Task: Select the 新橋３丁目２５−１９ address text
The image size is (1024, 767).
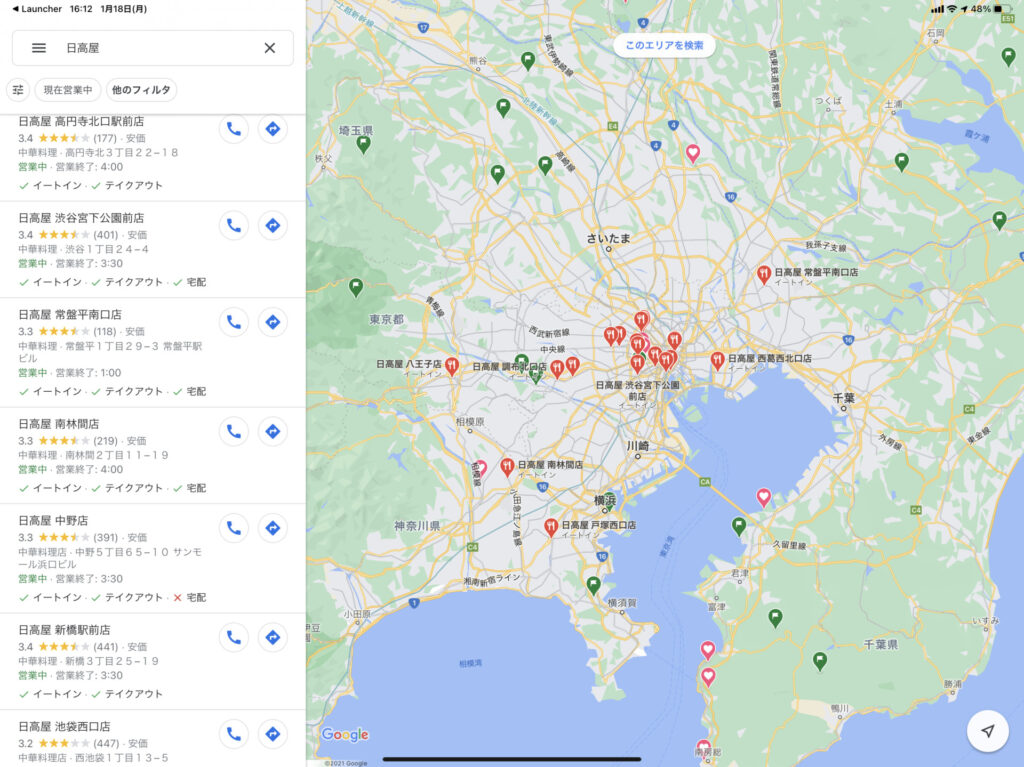Action: (x=112, y=661)
